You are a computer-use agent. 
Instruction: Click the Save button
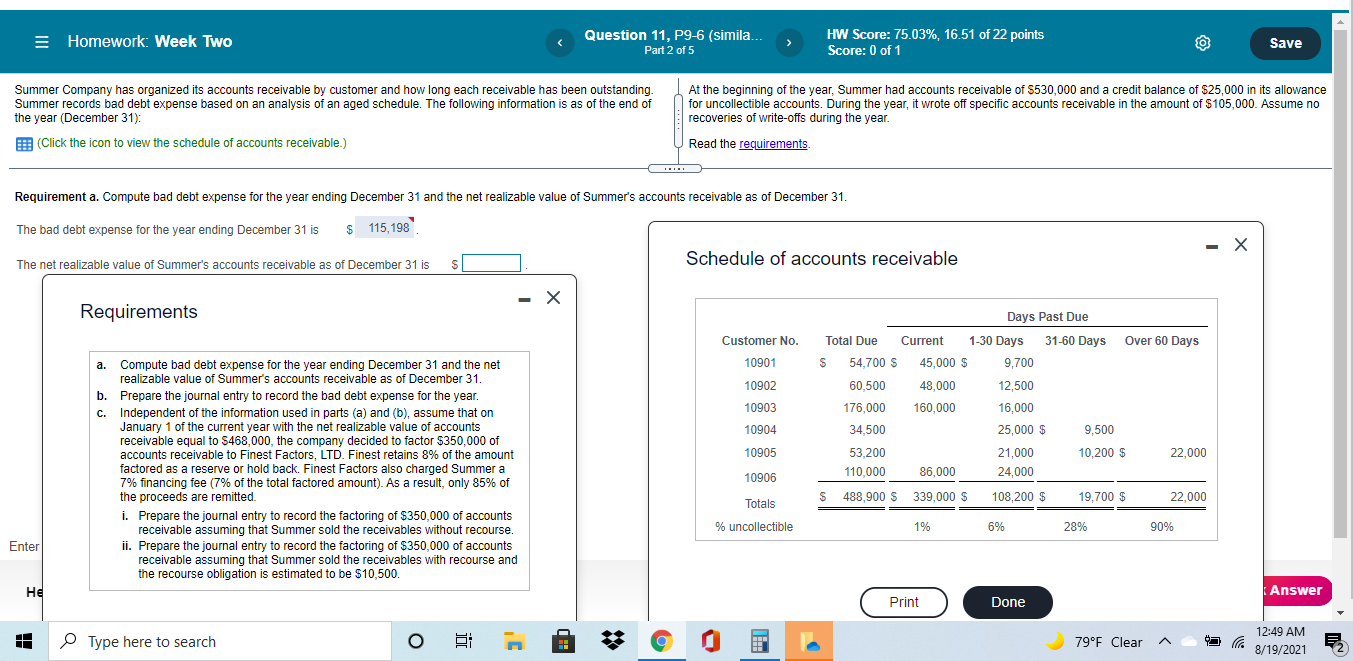point(1285,43)
